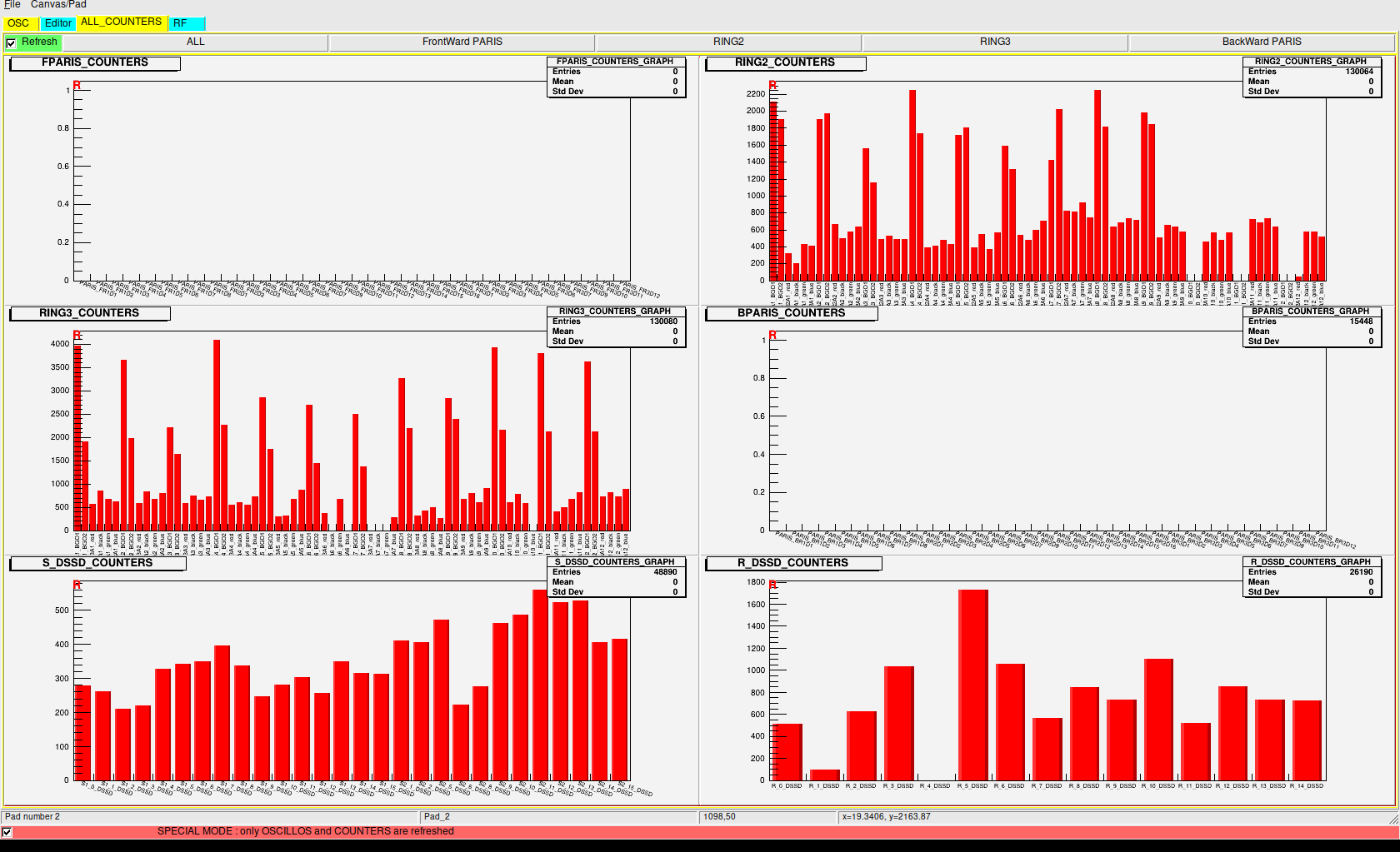Click the red R marker in BPARIS_COUNTERS plot
The width and height of the screenshot is (1400, 852).
click(x=772, y=336)
